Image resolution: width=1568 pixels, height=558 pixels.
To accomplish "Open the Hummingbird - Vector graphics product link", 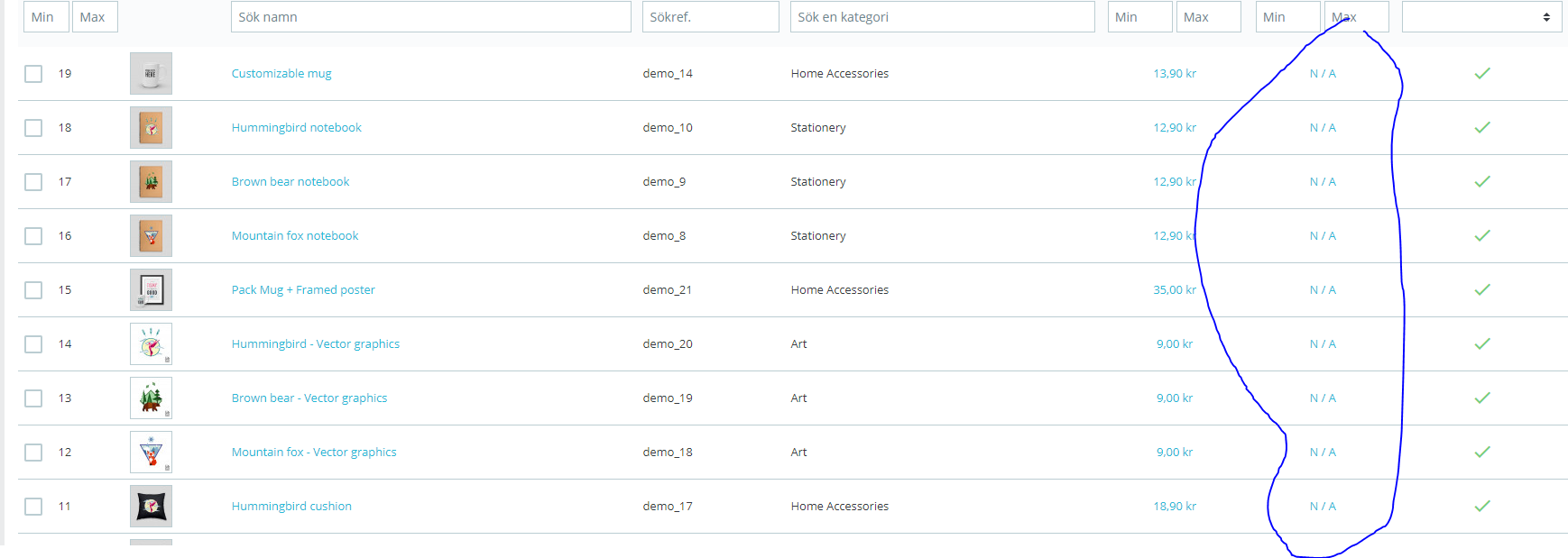I will (315, 344).
